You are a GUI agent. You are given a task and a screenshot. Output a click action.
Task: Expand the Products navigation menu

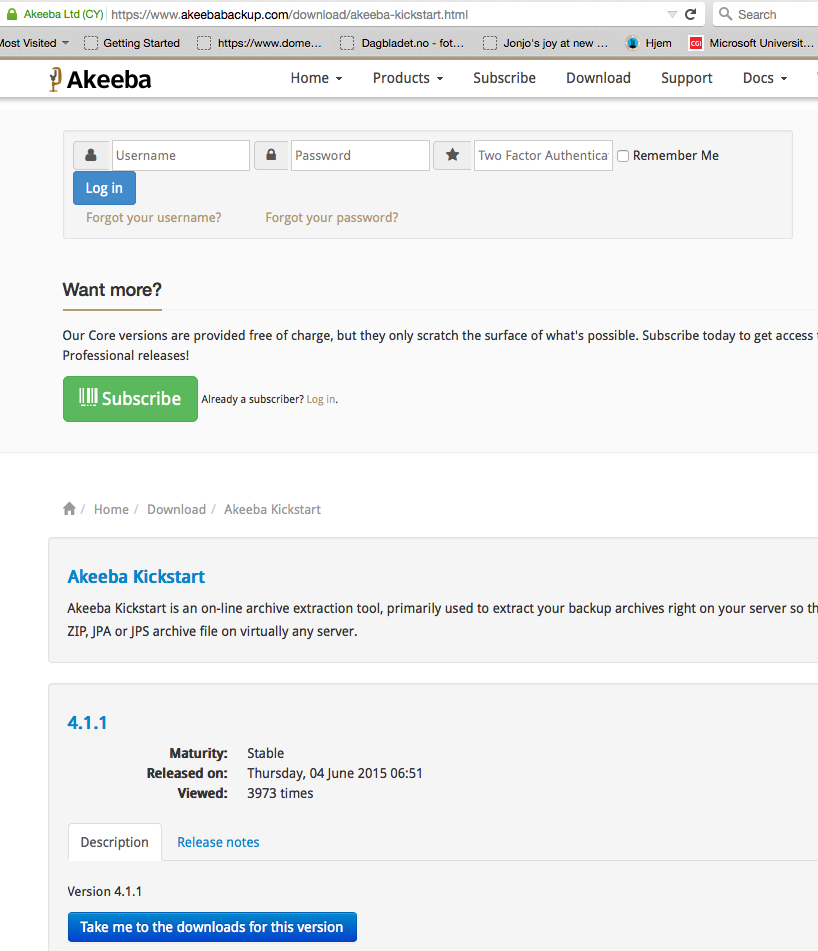(x=408, y=78)
